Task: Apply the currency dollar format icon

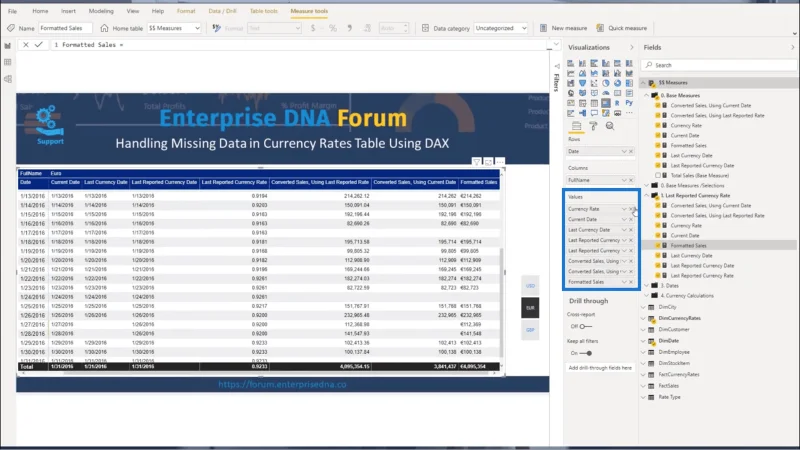Action: point(313,29)
